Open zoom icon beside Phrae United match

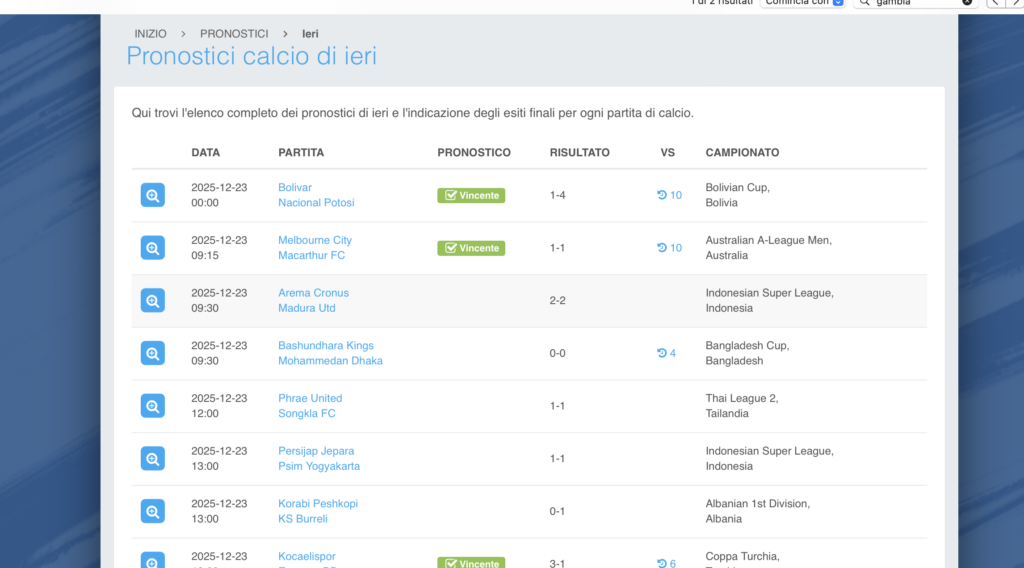(x=152, y=406)
